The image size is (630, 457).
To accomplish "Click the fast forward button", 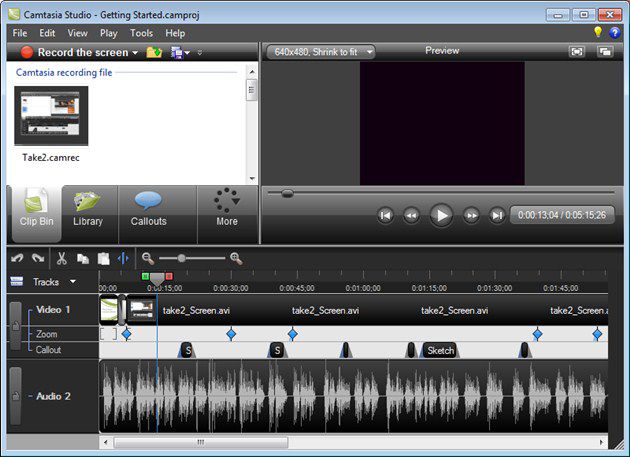I will coord(471,215).
